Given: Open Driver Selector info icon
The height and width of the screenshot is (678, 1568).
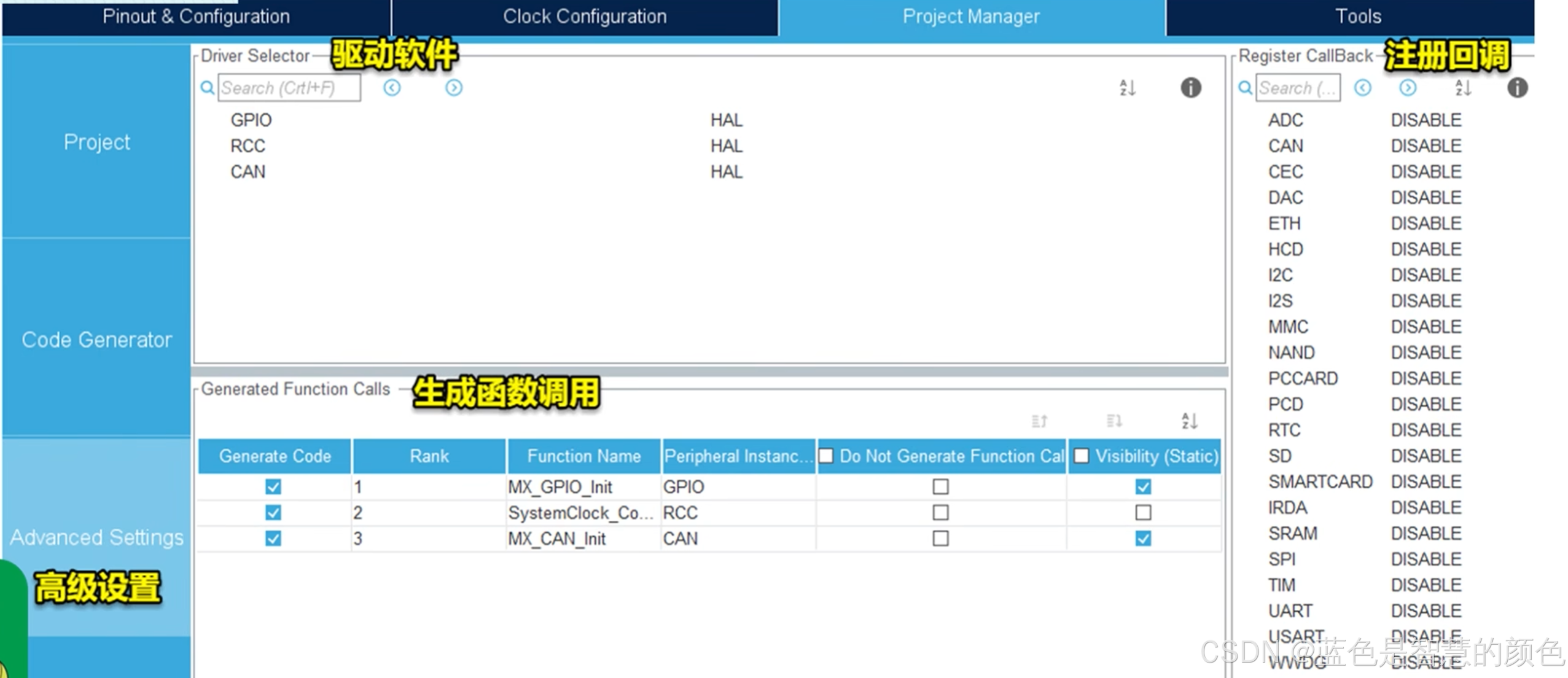Looking at the screenshot, I should coord(1190,88).
